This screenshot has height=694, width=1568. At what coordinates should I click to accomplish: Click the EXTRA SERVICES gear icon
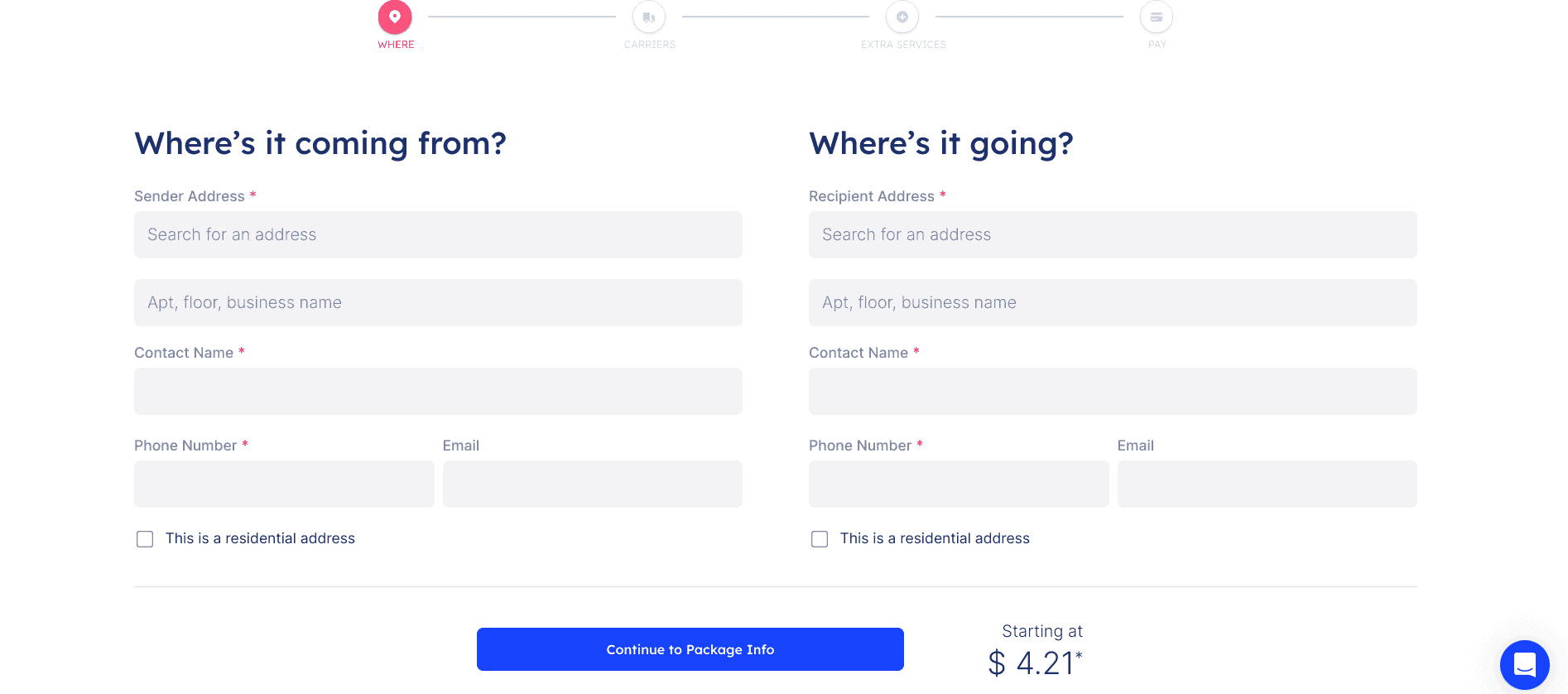pos(902,16)
